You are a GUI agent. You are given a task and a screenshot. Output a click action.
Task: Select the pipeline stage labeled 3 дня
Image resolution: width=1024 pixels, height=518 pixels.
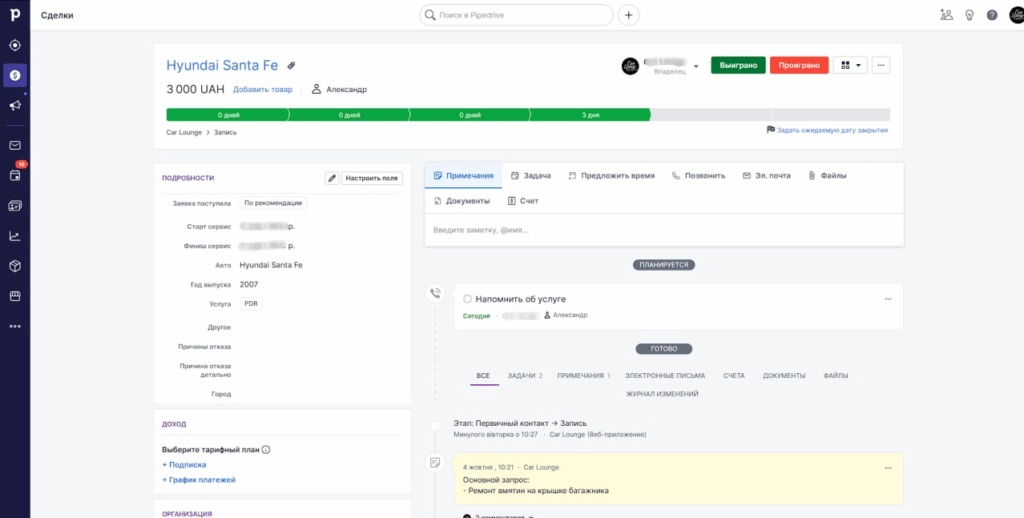590,115
